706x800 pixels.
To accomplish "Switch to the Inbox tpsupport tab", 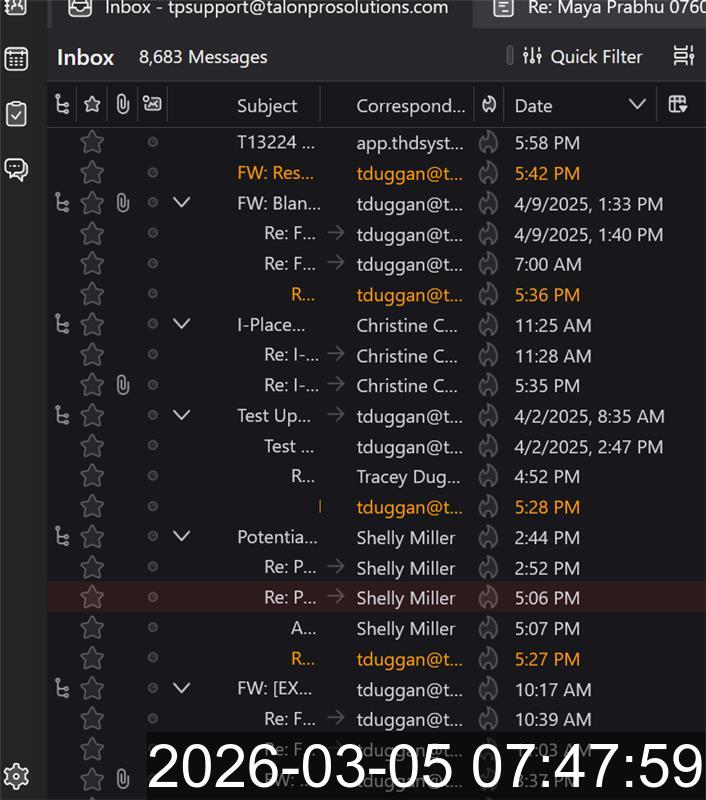I will (260, 9).
